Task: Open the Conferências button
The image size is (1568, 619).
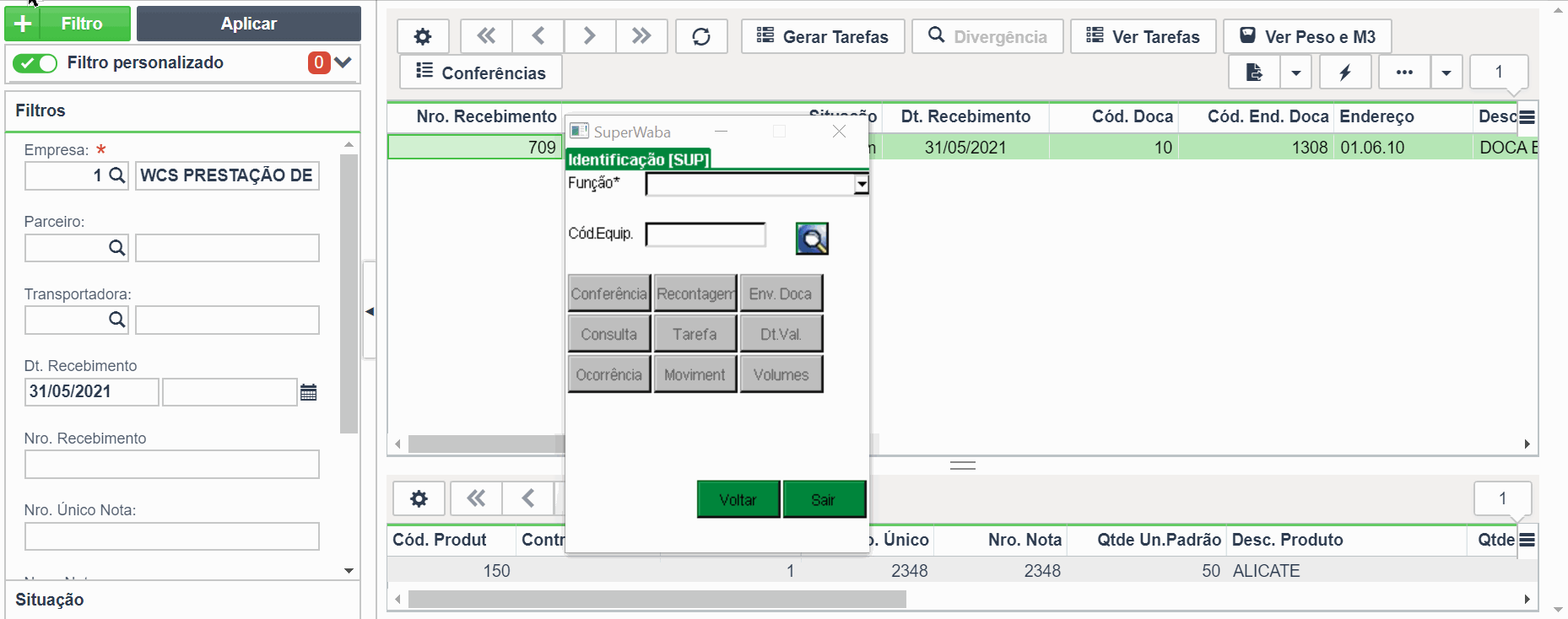Action: [481, 73]
